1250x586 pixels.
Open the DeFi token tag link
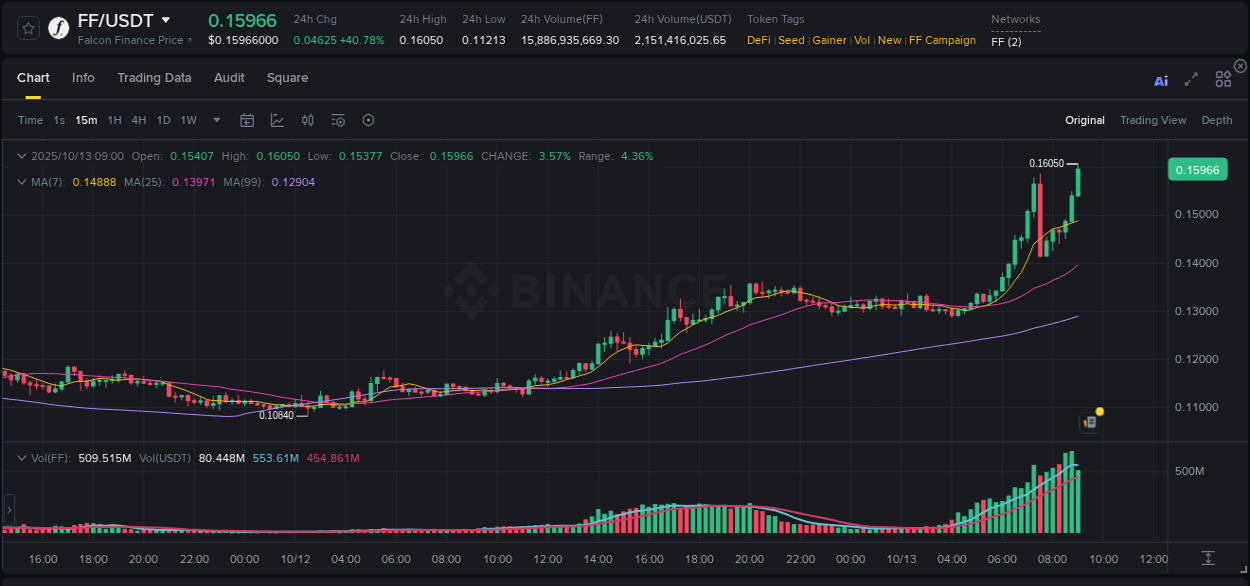point(757,40)
